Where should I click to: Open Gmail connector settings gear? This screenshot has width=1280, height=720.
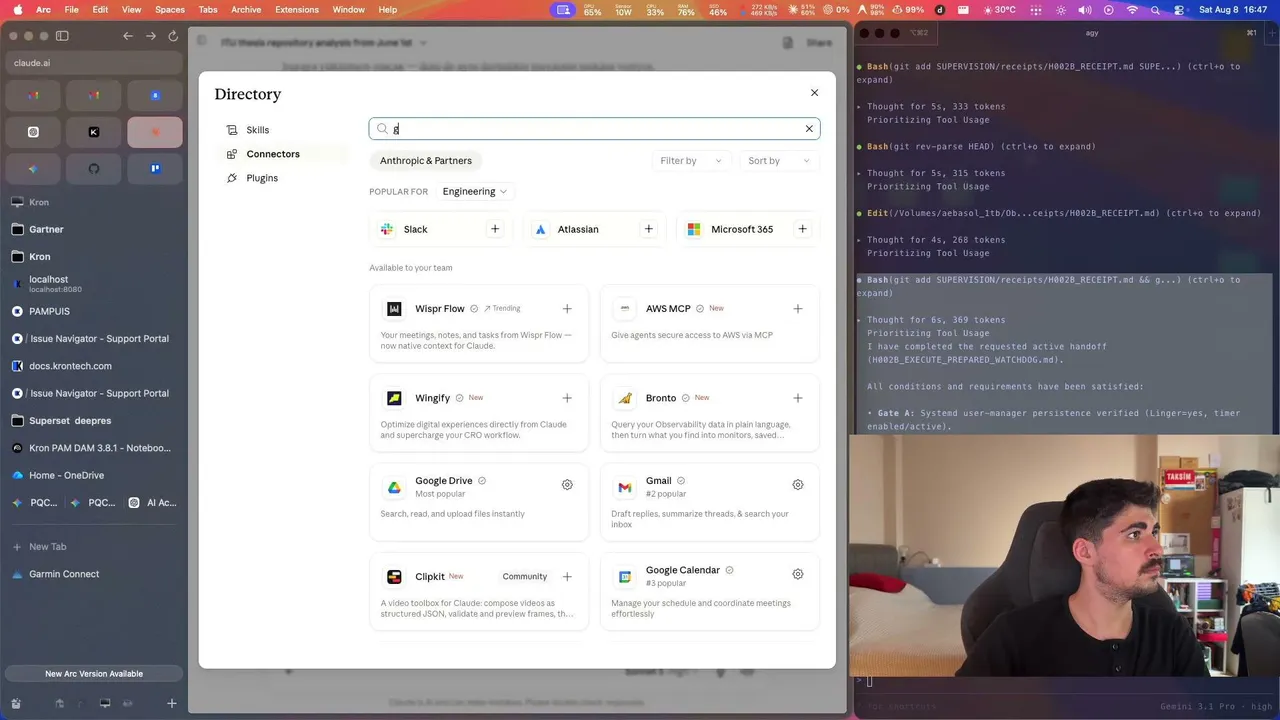tap(798, 485)
